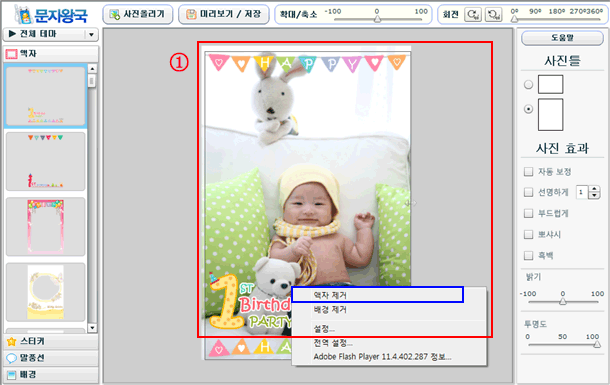Open the 말풍선 speech bubble section
This screenshot has height=385, width=610.
(x=51, y=358)
